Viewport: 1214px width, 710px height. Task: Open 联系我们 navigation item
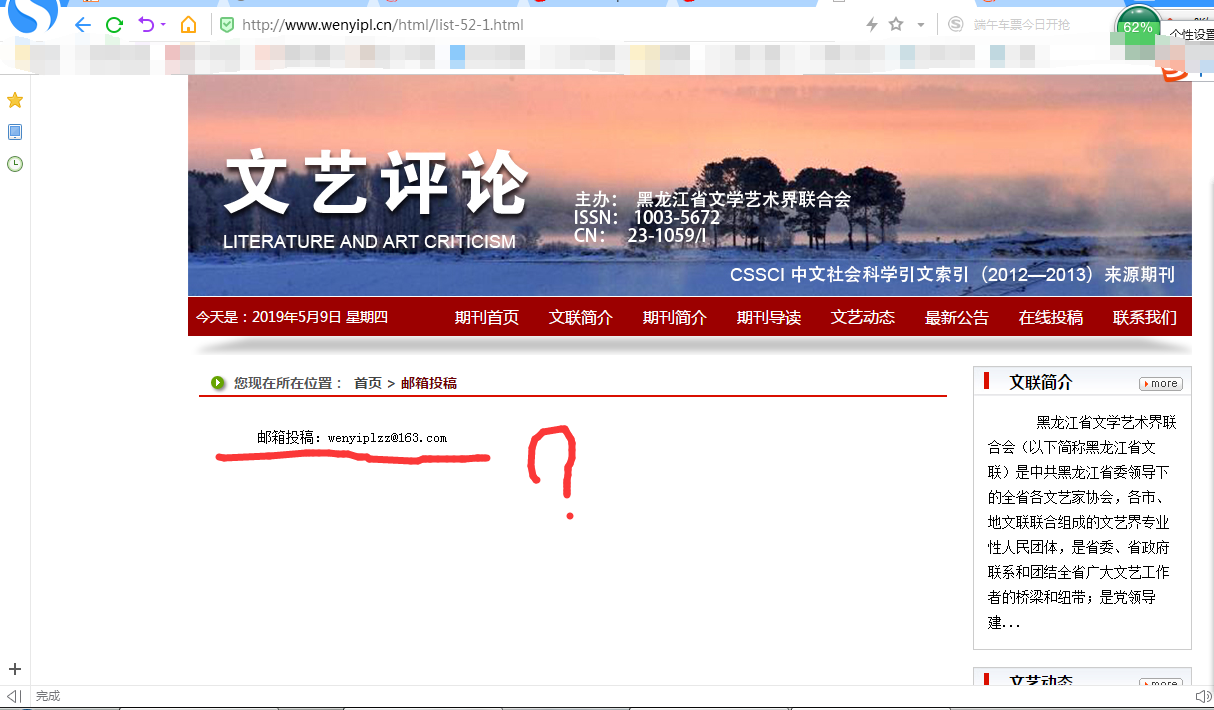pos(1144,318)
